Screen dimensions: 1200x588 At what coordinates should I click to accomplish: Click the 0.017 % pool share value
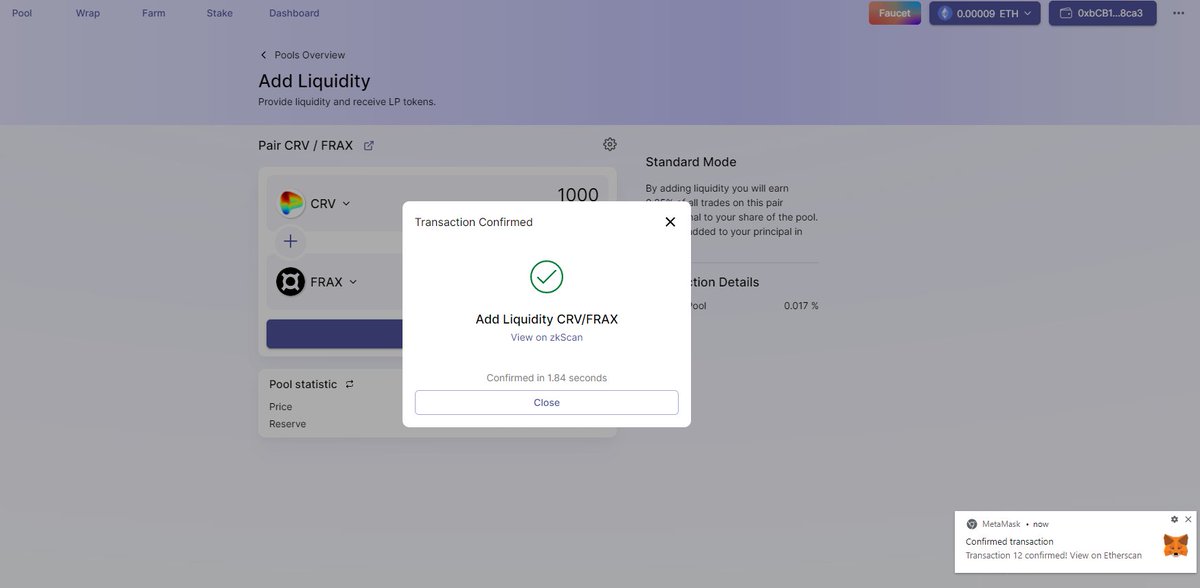pyautogui.click(x=801, y=306)
